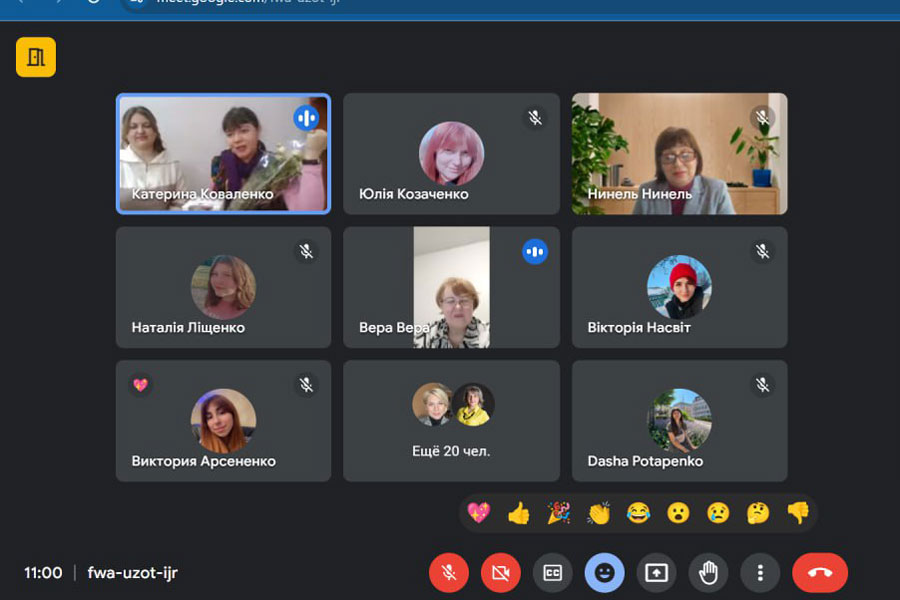Image resolution: width=900 pixels, height=600 pixels.
Task: Click the 11:00 clock text
Action: pos(43,572)
